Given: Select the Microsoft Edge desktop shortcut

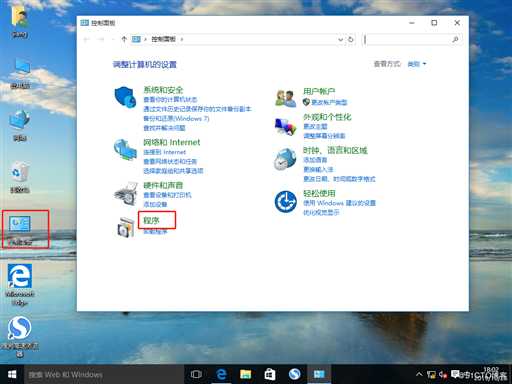Looking at the screenshot, I should click(x=20, y=284).
